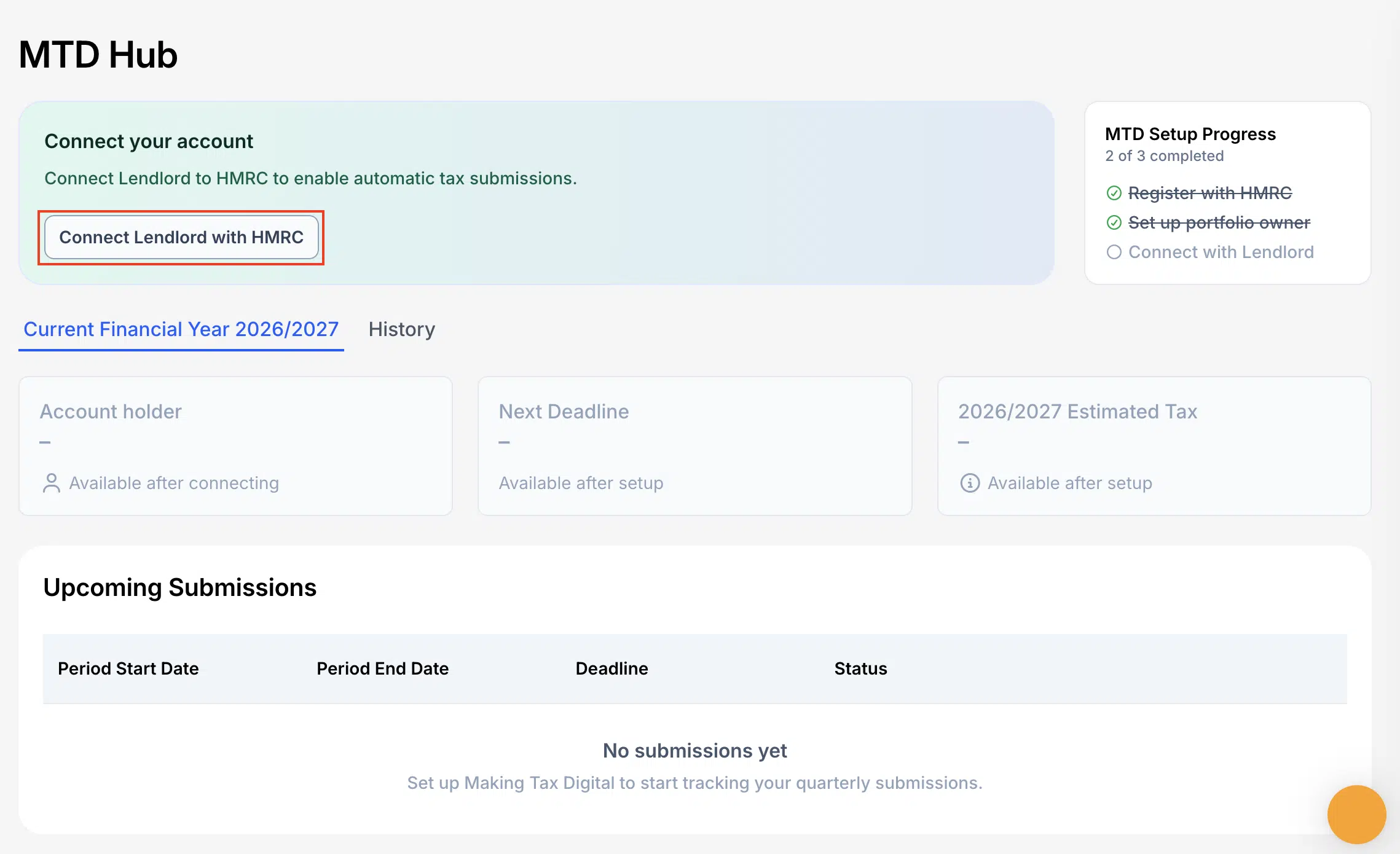Click the Next Deadline card title
The height and width of the screenshot is (854, 1400).
(564, 412)
